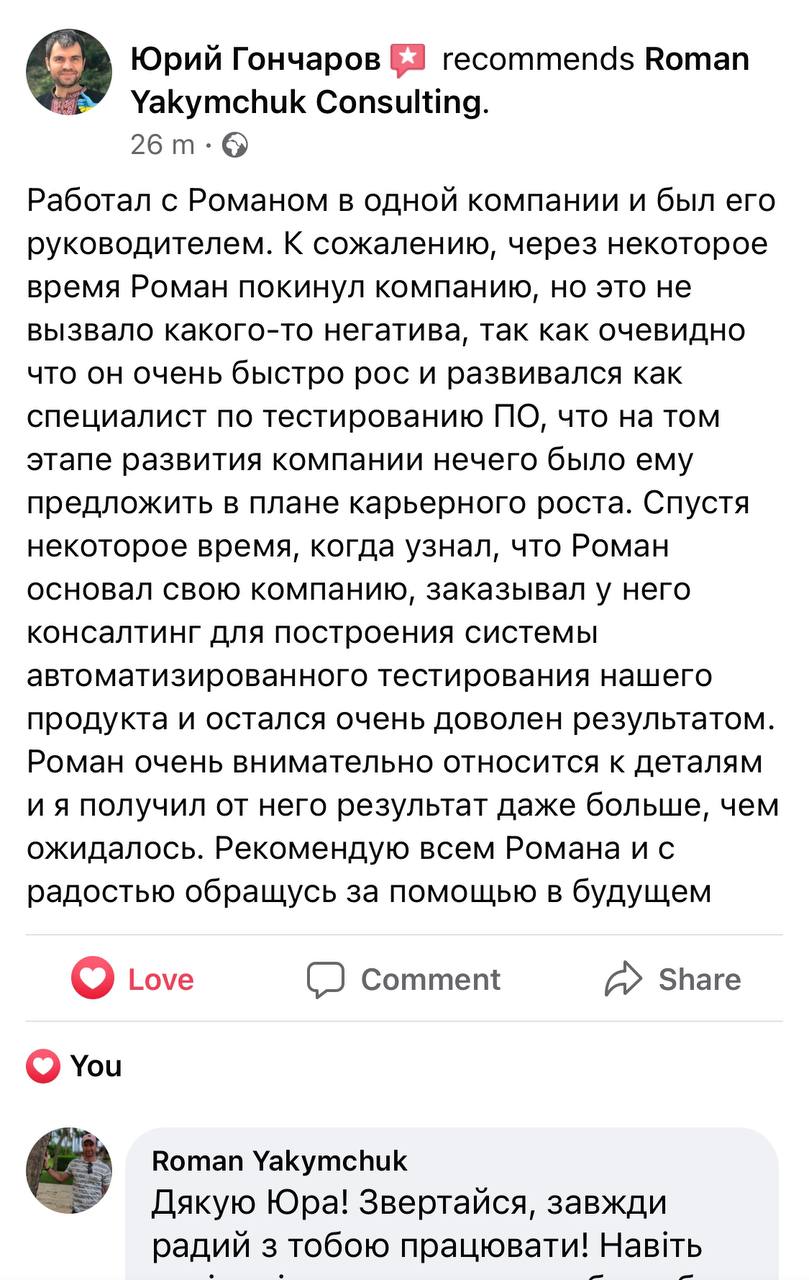
Task: View who reacted via You label
Action: [x=96, y=1066]
